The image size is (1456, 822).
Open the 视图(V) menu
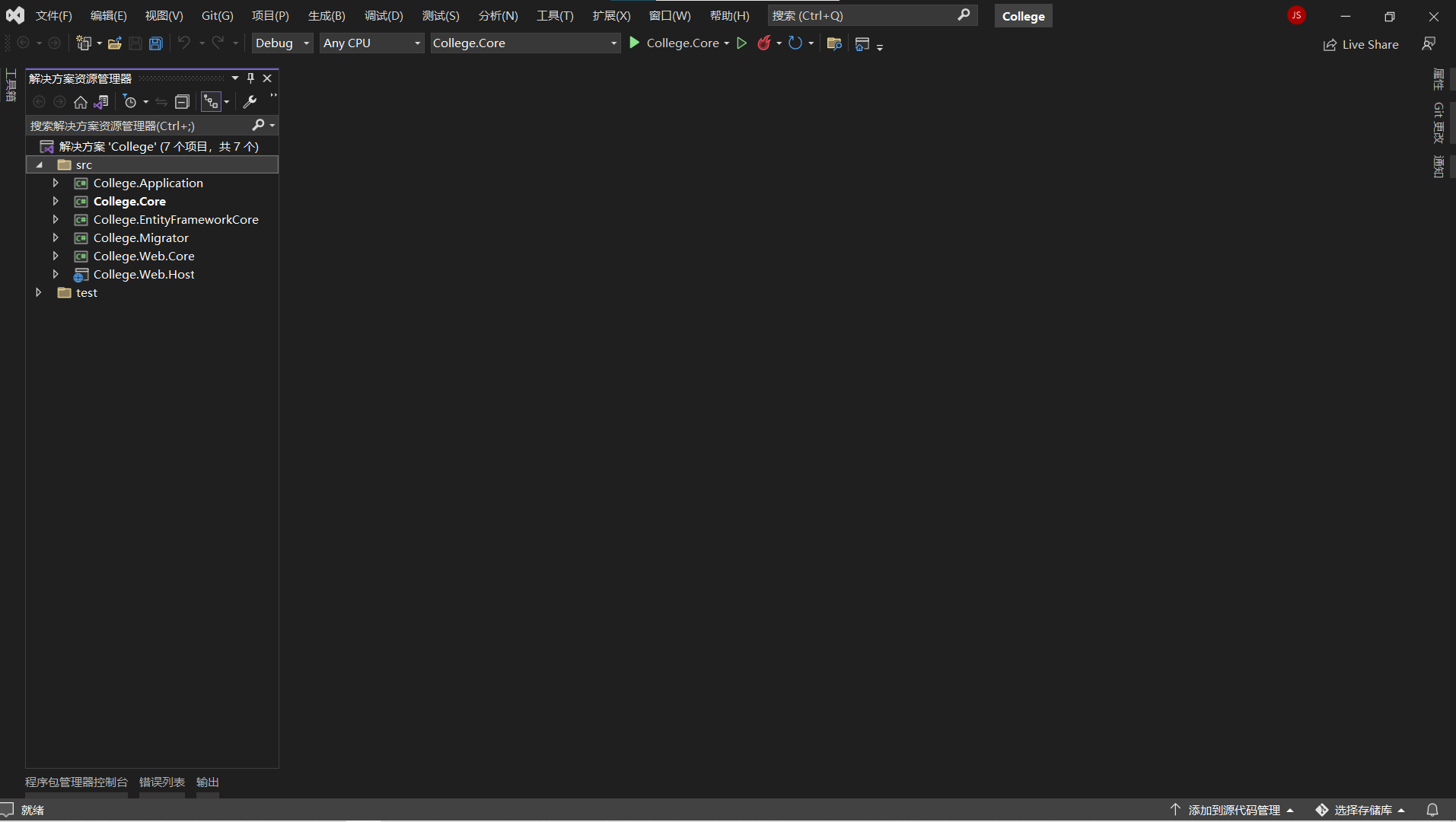pyautogui.click(x=164, y=16)
